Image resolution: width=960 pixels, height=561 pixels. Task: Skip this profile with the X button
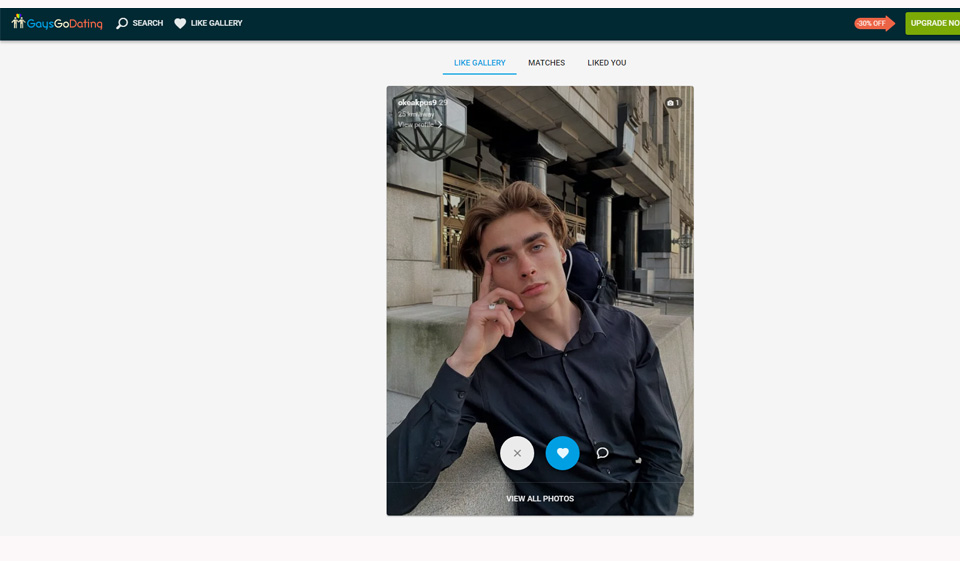517,453
